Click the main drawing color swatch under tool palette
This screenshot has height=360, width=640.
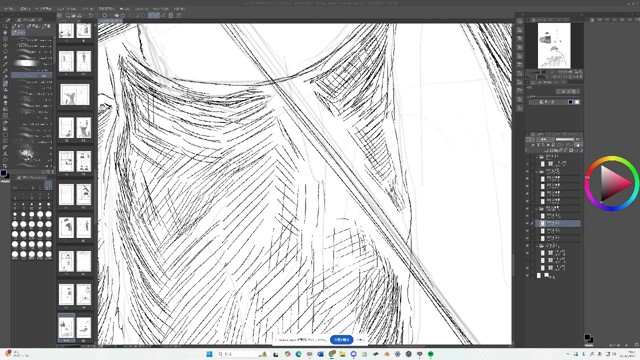4,173
